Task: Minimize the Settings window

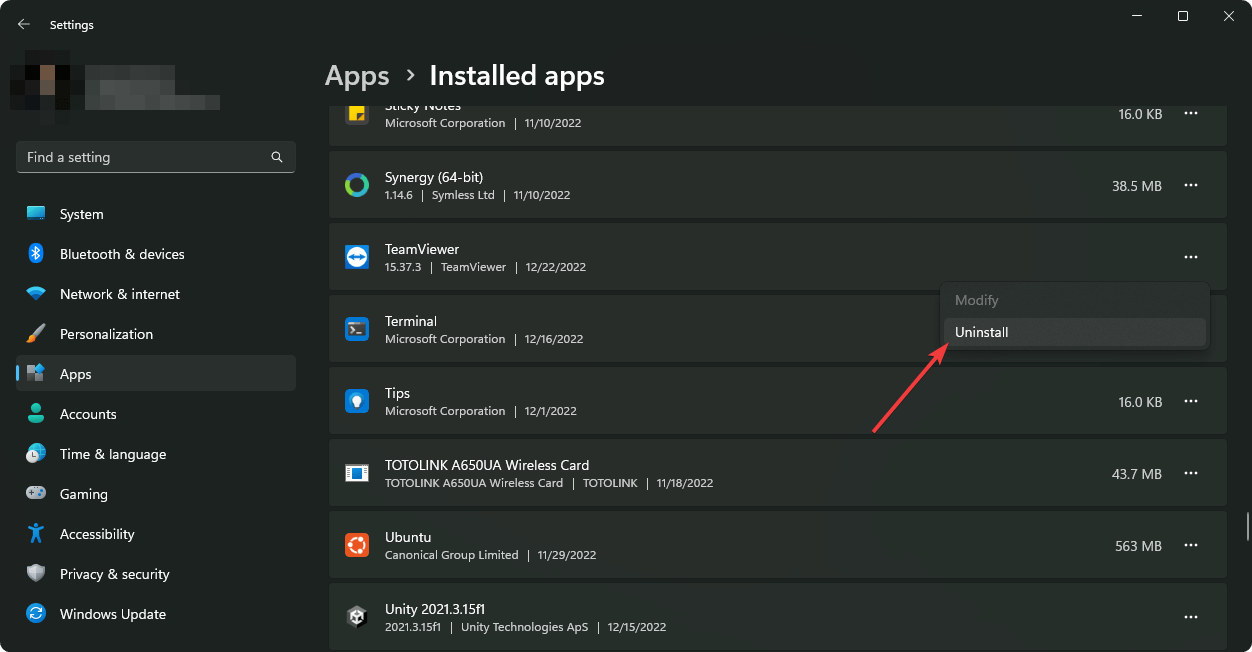Action: 1137,16
